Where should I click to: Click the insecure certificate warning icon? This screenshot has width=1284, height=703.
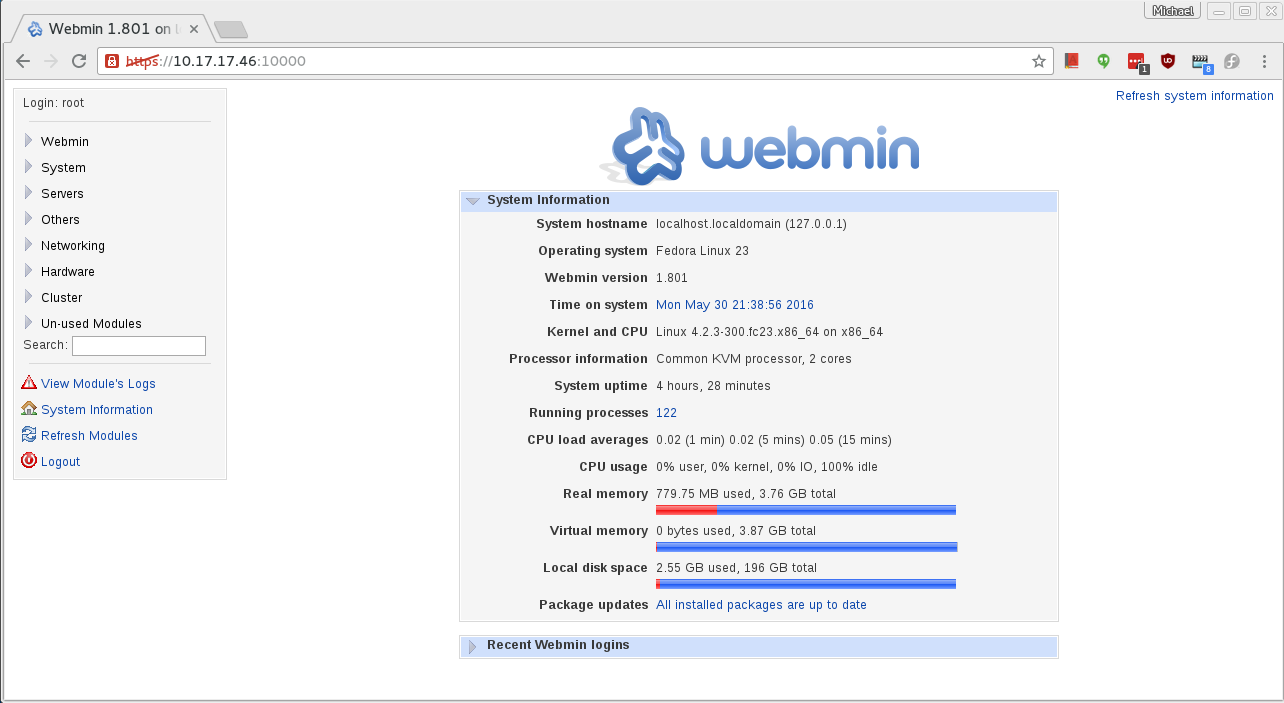click(112, 61)
